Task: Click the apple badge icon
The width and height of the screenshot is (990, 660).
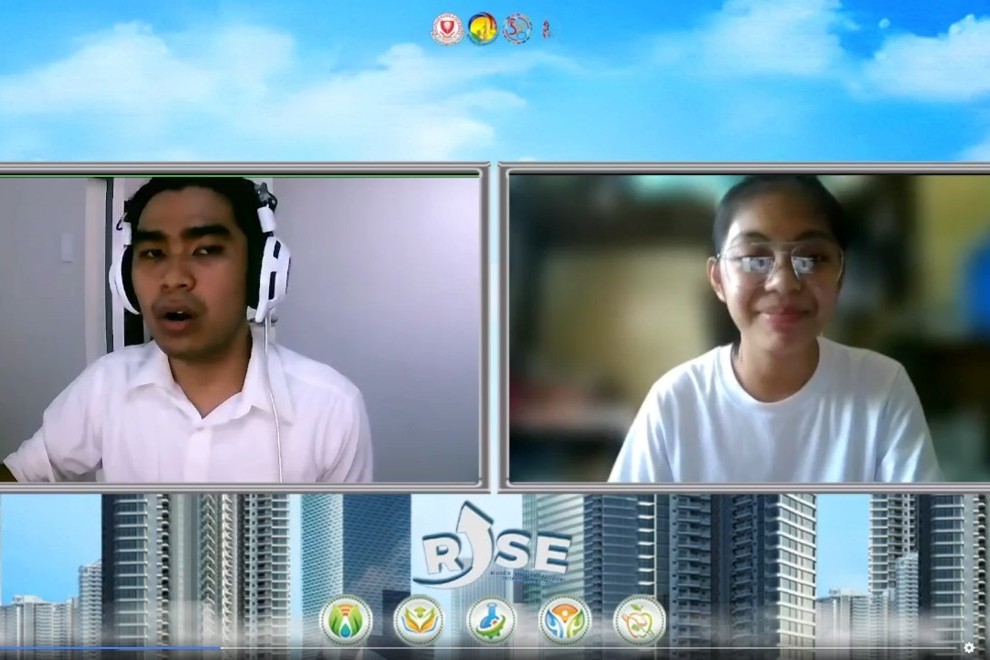Action: click(x=639, y=620)
